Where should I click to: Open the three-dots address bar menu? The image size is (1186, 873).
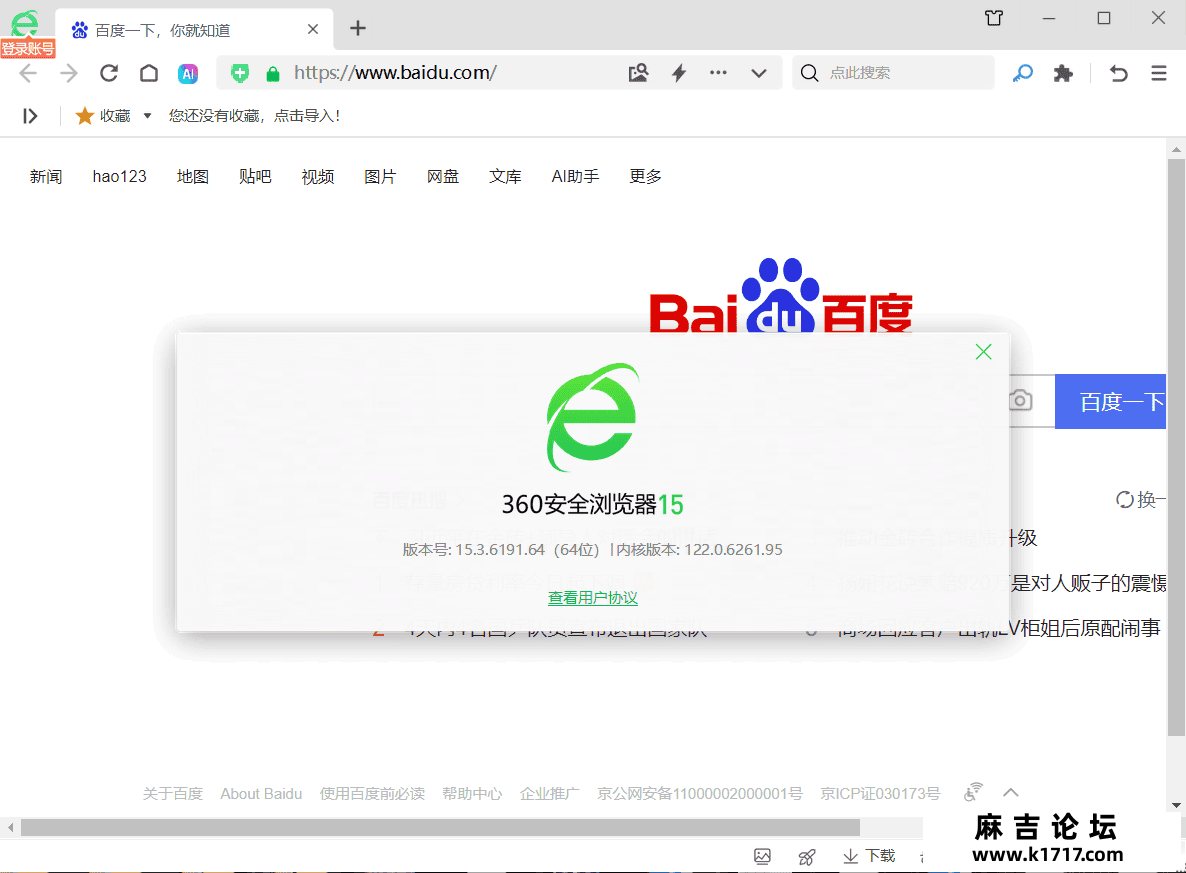point(718,73)
